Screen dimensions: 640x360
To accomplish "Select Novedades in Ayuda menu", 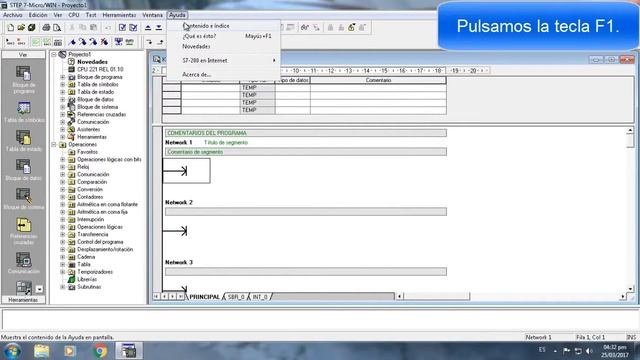I will point(224,47).
